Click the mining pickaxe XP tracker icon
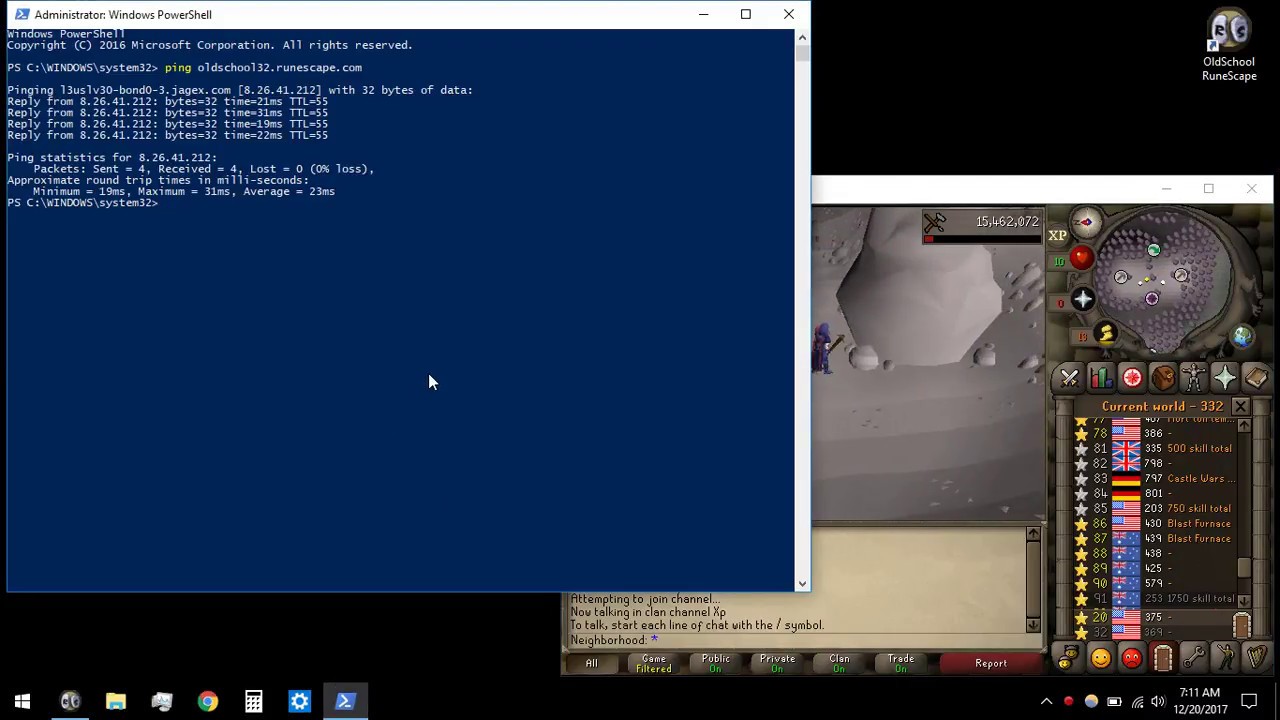 (935, 223)
